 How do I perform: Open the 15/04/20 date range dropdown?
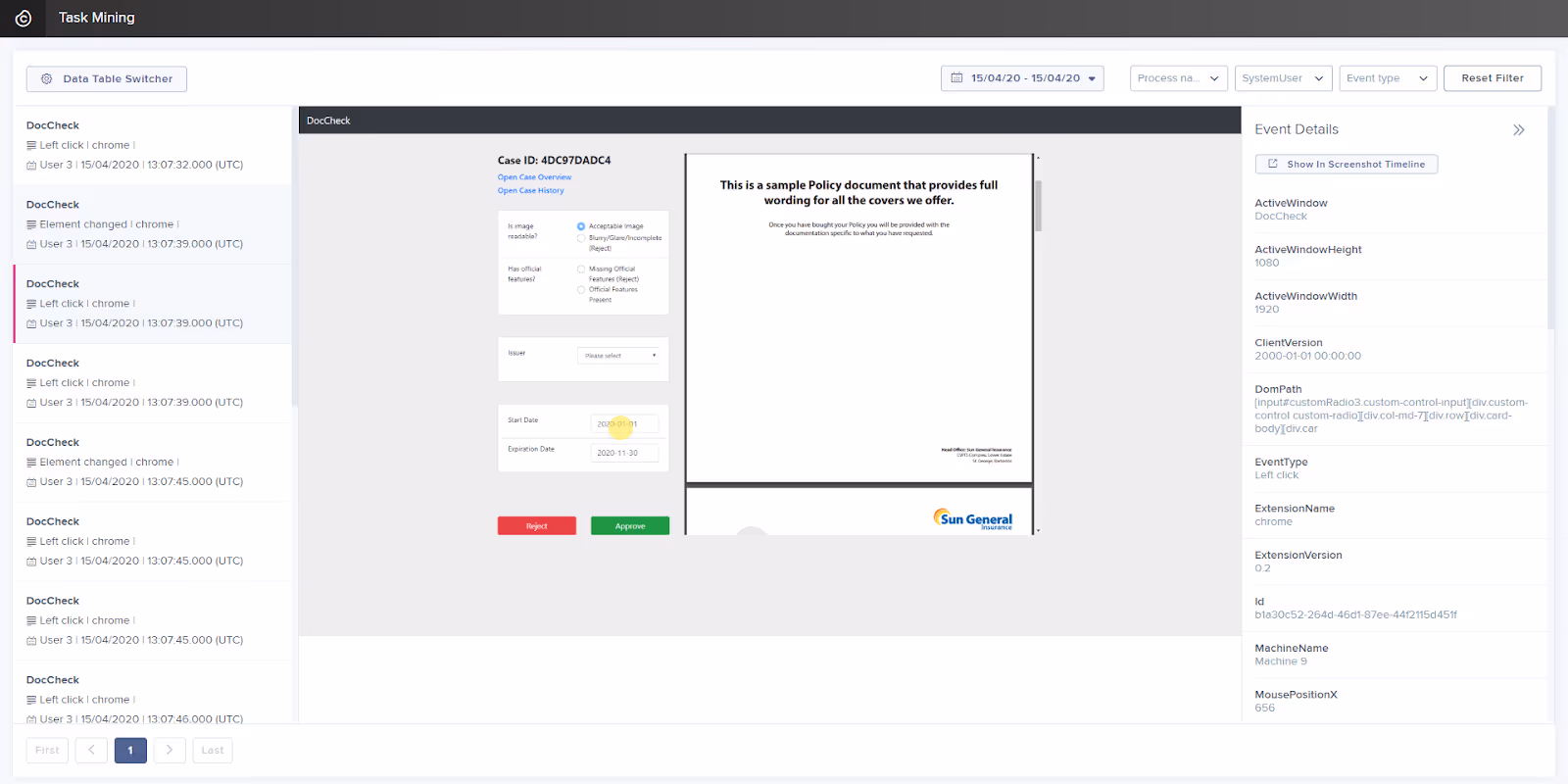point(1022,78)
